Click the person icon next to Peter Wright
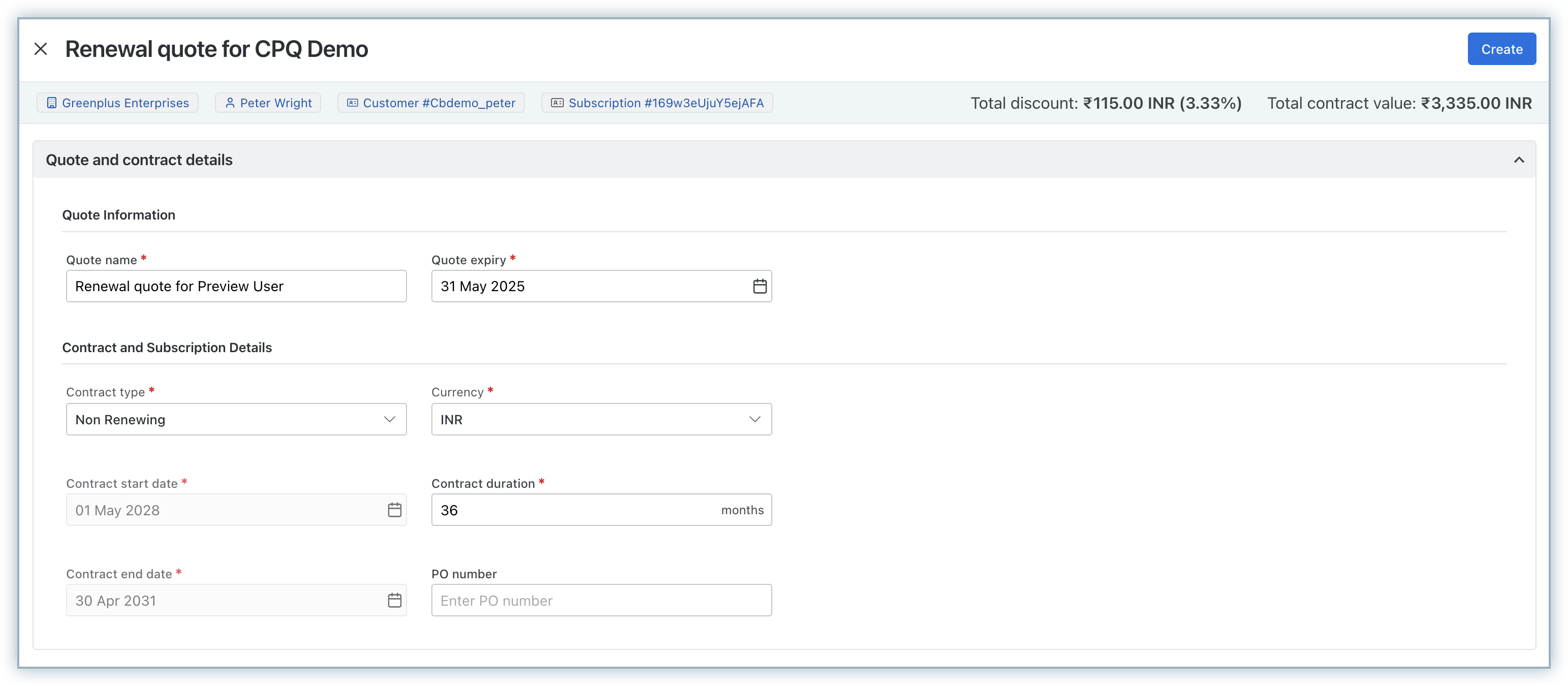Image resolution: width=1568 pixels, height=686 pixels. coord(230,103)
